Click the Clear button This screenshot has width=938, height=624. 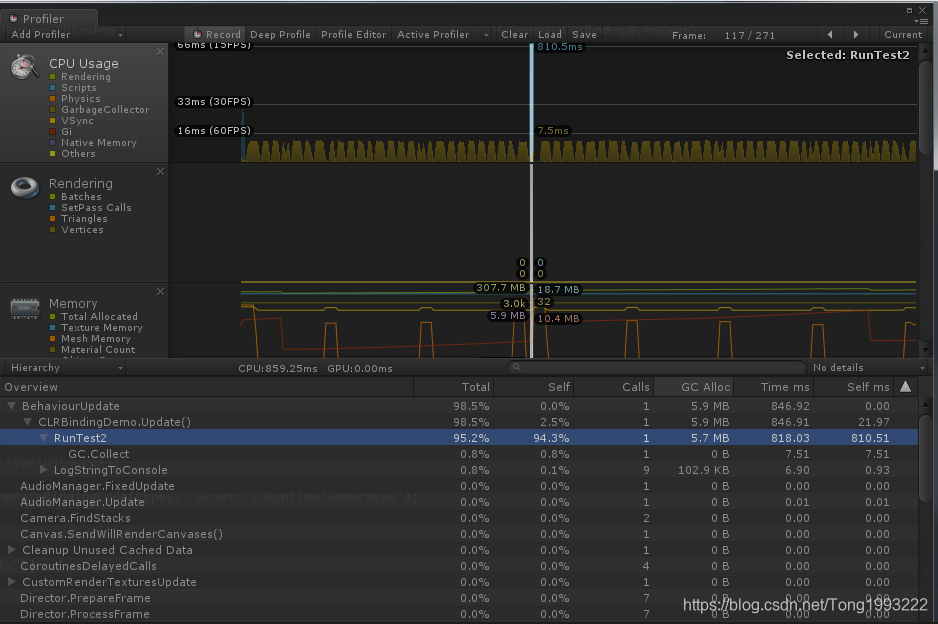coord(514,35)
